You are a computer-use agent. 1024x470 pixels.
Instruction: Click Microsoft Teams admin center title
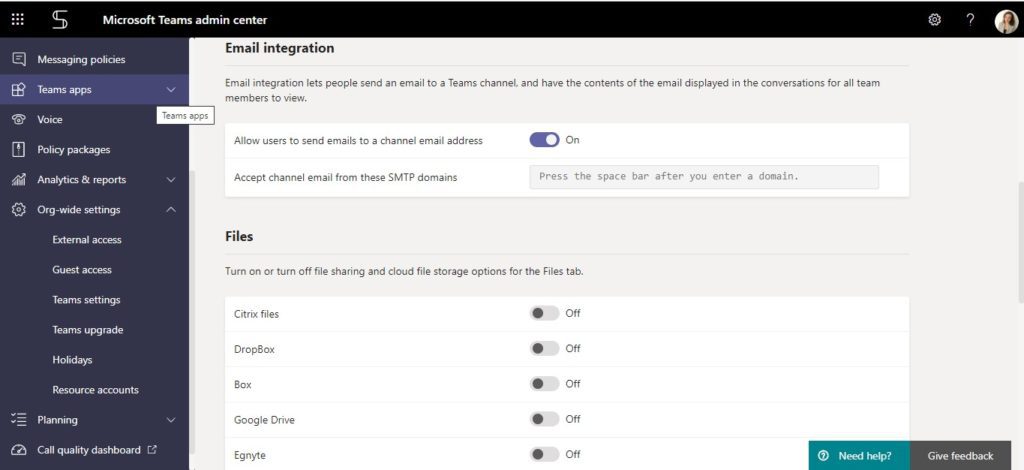coord(185,20)
